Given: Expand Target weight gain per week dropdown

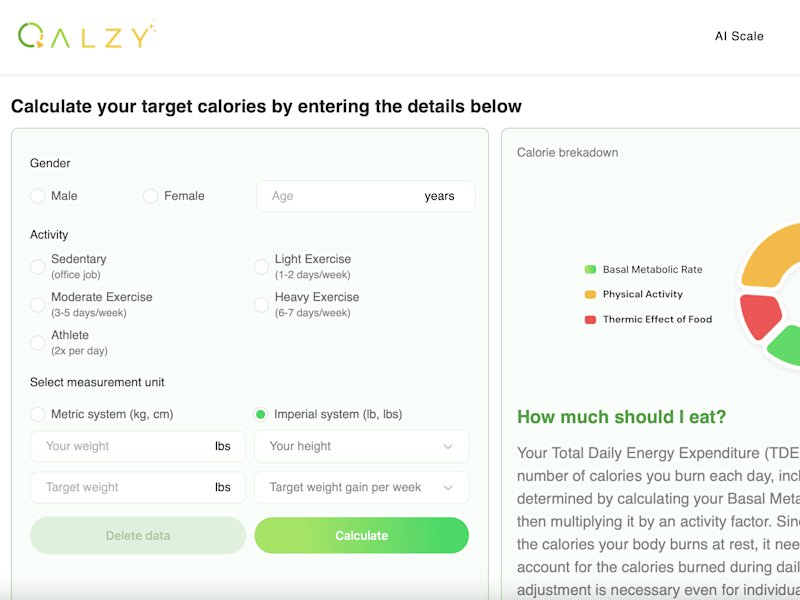Looking at the screenshot, I should click(361, 487).
